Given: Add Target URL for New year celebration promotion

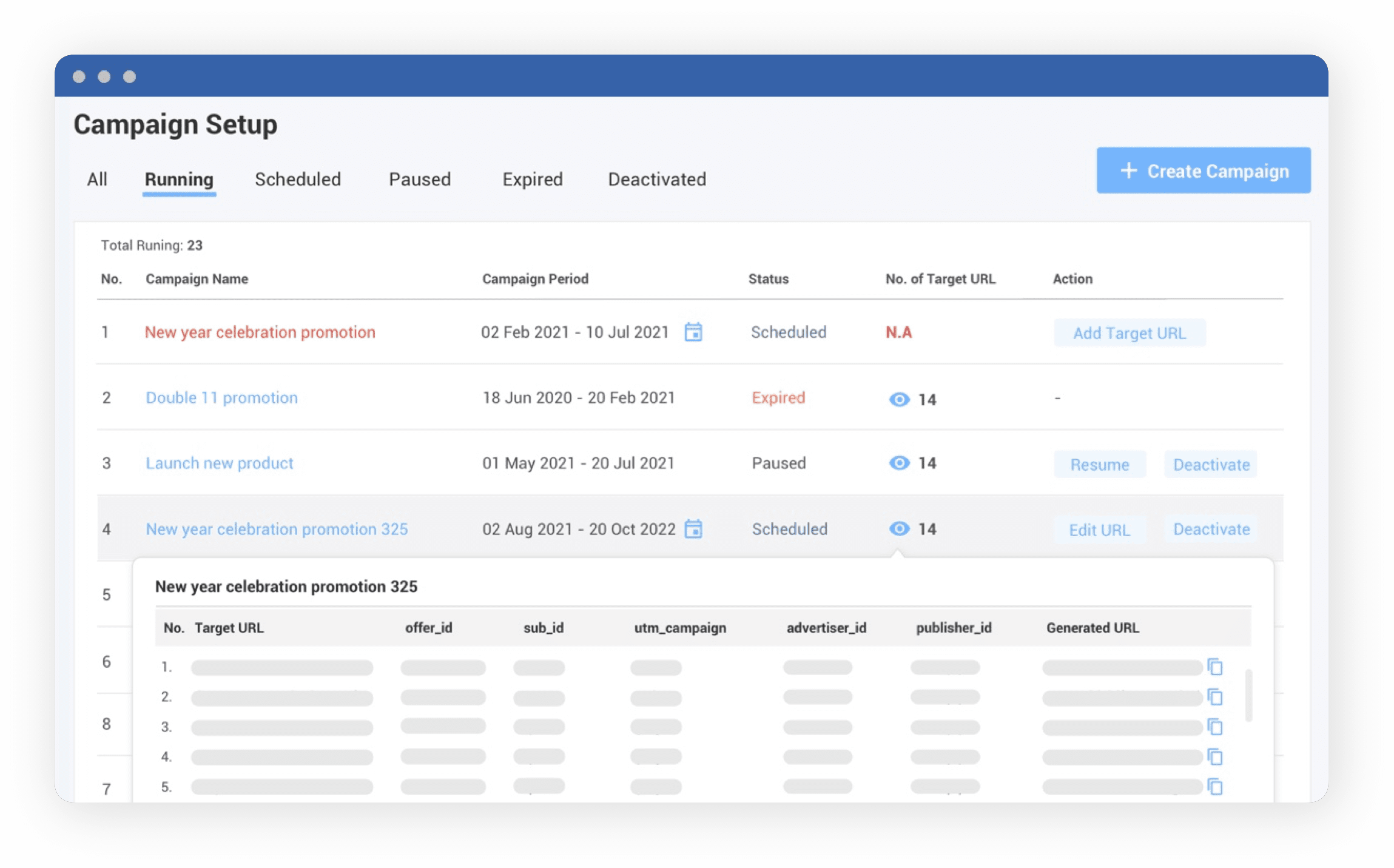Looking at the screenshot, I should 1130,333.
